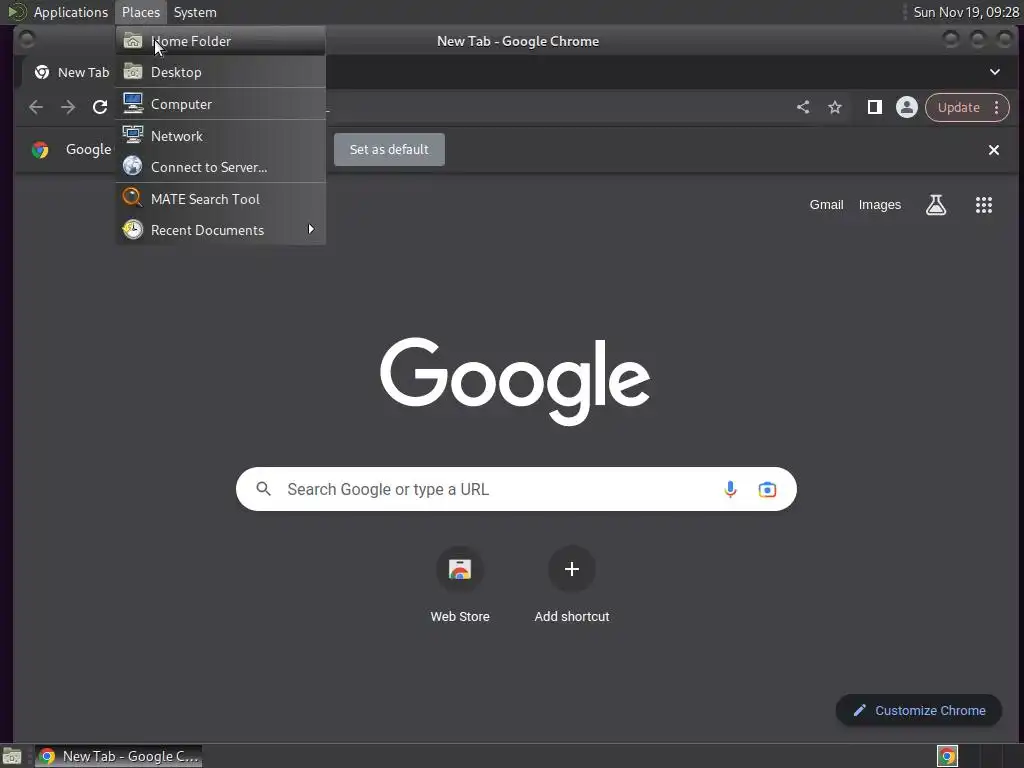1024x768 pixels.
Task: Click the Update Chrome button
Action: 958,107
